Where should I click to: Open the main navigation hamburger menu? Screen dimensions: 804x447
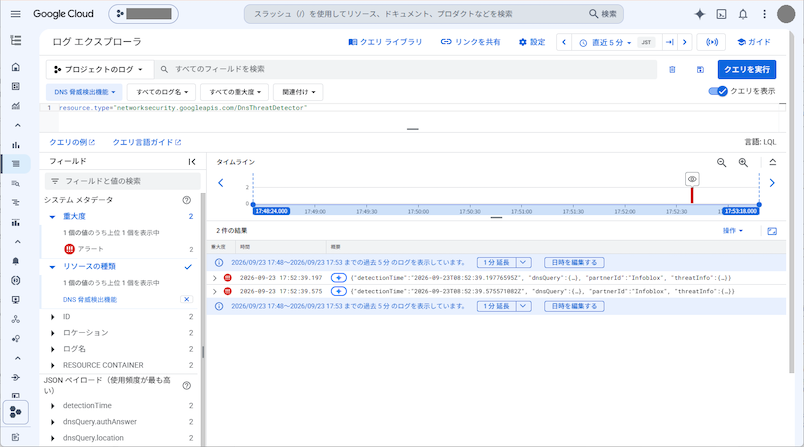[15, 14]
